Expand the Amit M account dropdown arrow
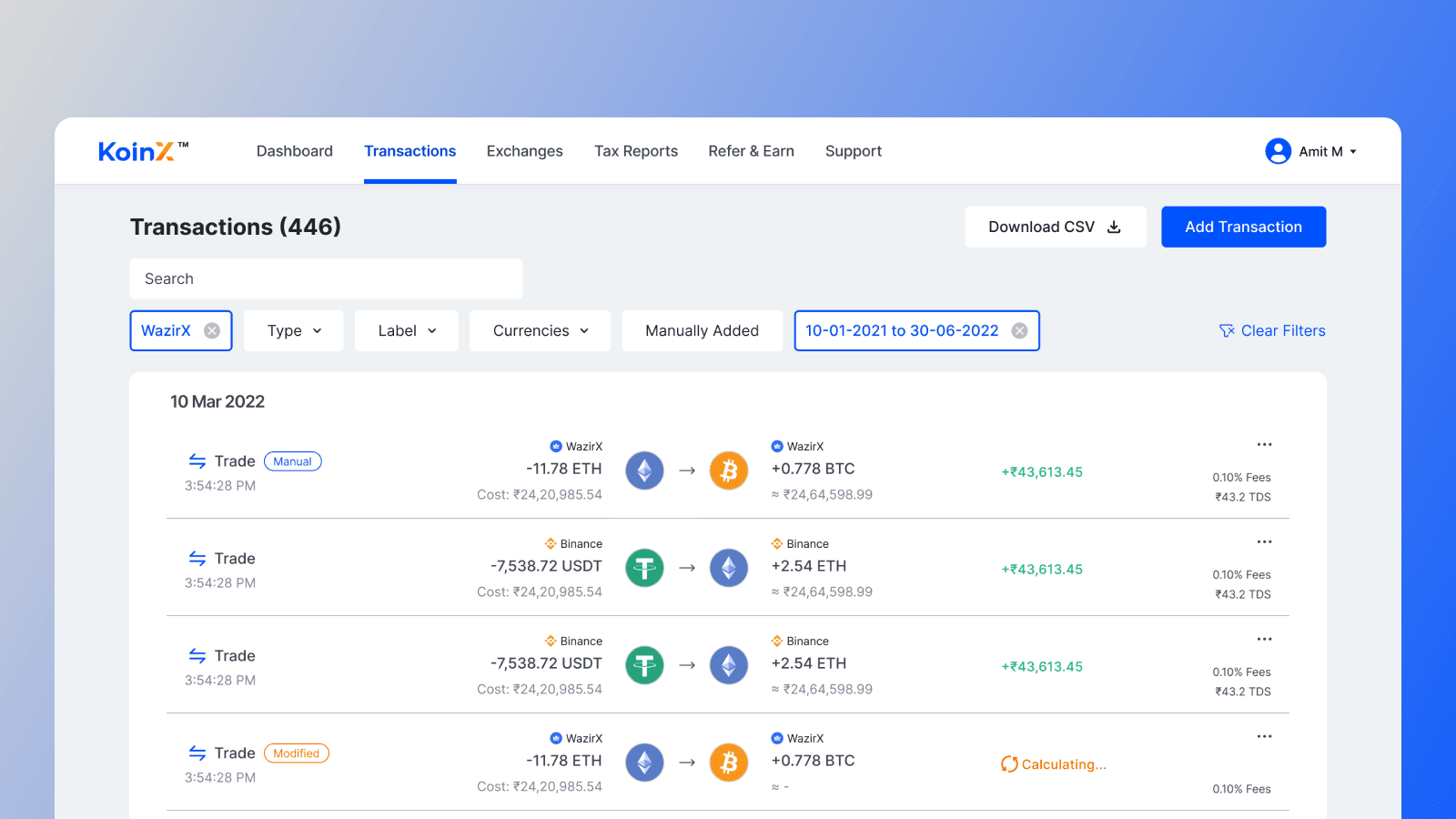 pos(1353,152)
